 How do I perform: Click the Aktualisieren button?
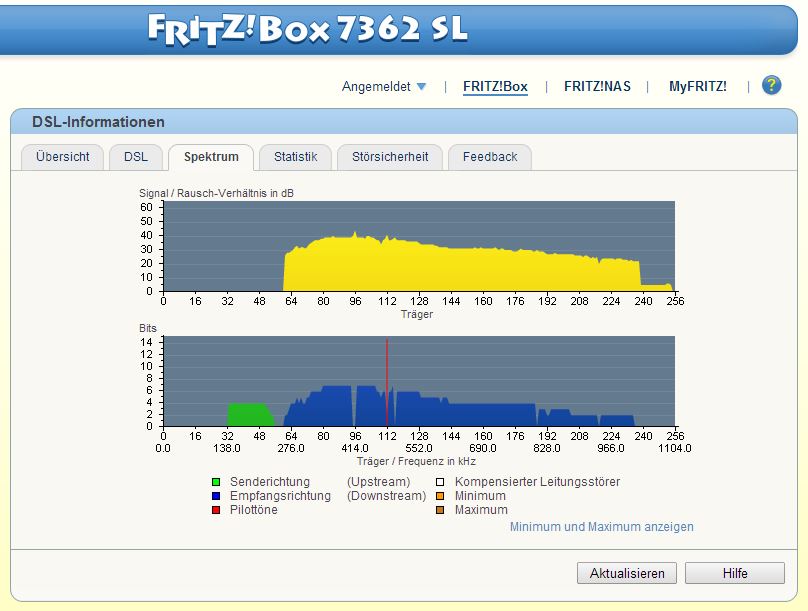pos(627,573)
